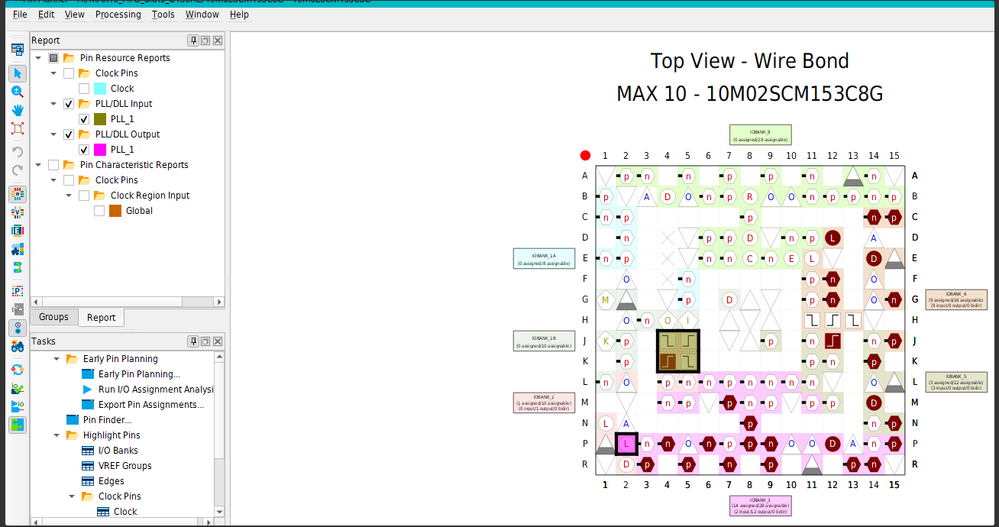Click the IO check analysis icon
Viewport: 999px width, 527px height.
[x=17, y=388]
